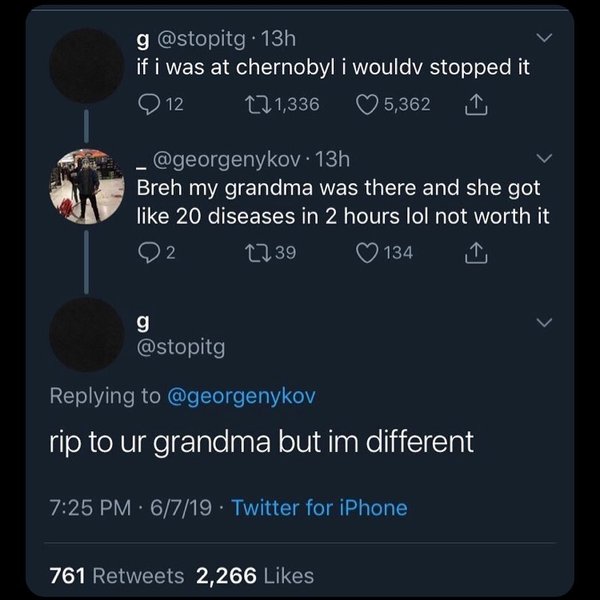Open georgenykov's profile picture

87,187
